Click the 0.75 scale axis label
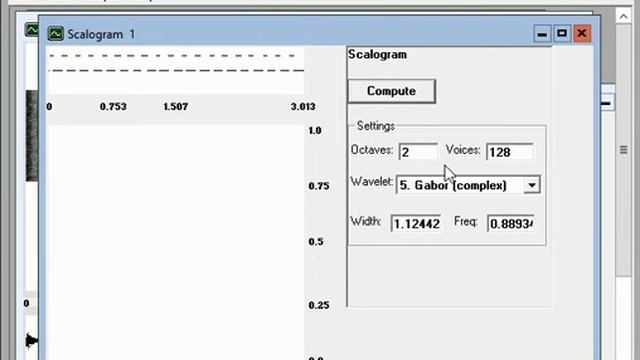 point(319,186)
